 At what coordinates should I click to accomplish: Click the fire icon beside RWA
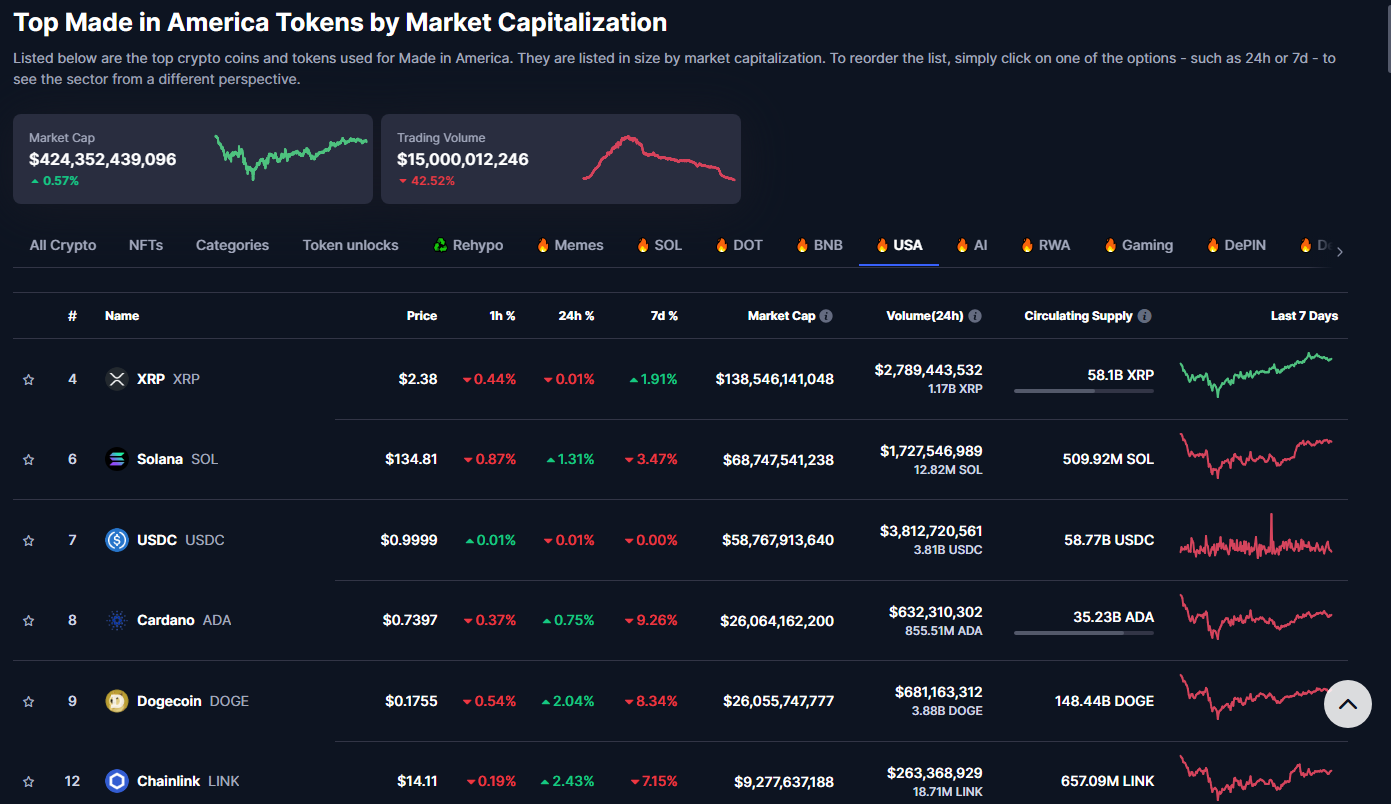[1027, 245]
